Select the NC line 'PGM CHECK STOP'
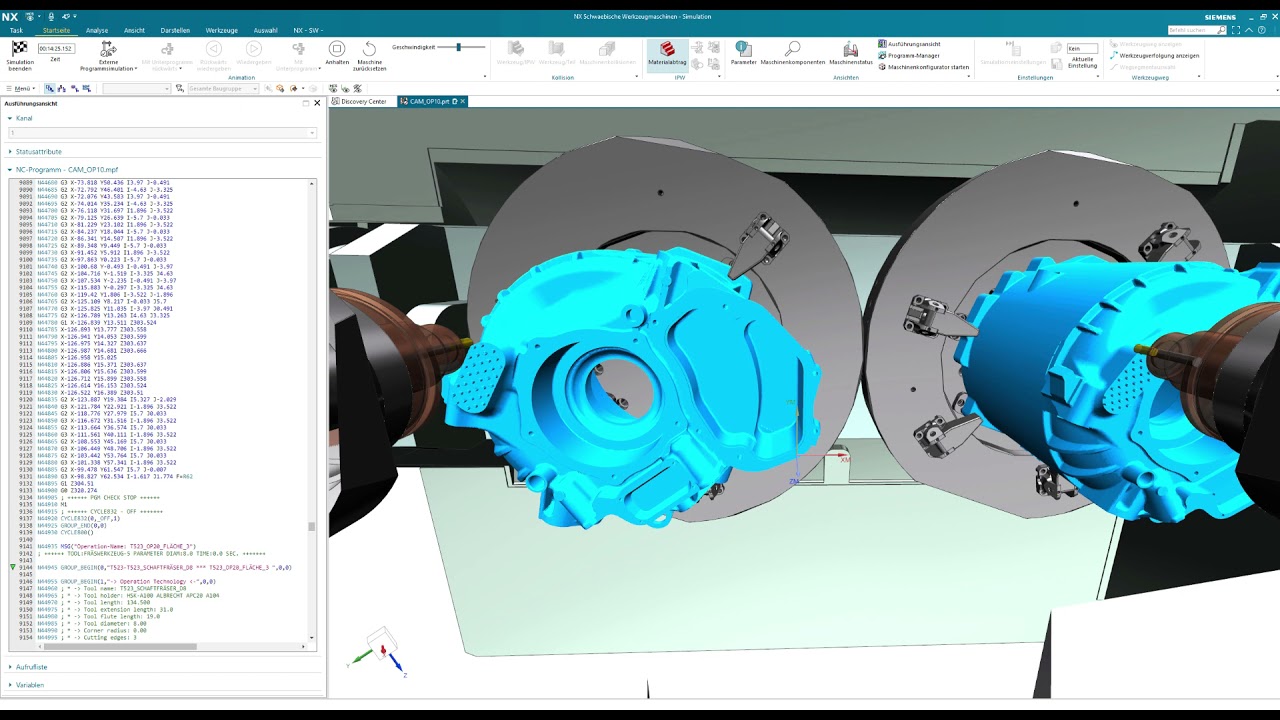The width and height of the screenshot is (1280, 720). 98,497
